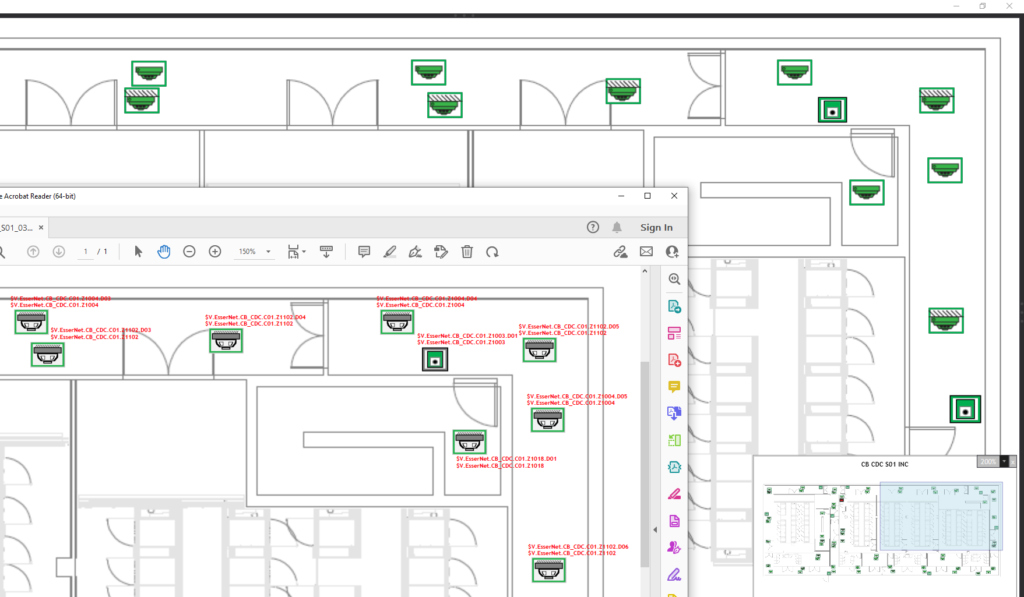Open the Help question mark icon
1024x597 pixels.
click(592, 227)
